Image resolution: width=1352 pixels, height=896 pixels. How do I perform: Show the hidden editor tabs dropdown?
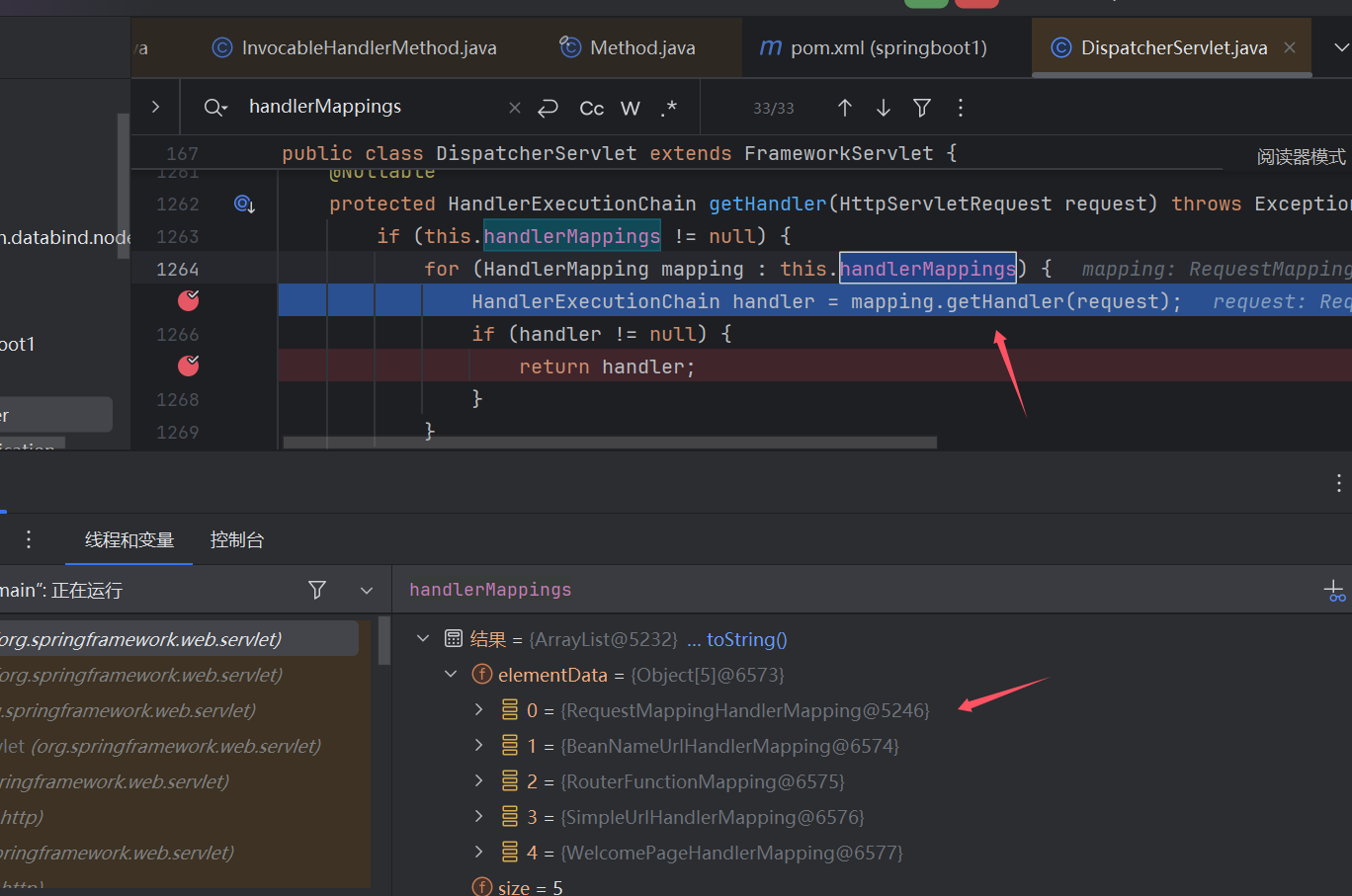1341,47
